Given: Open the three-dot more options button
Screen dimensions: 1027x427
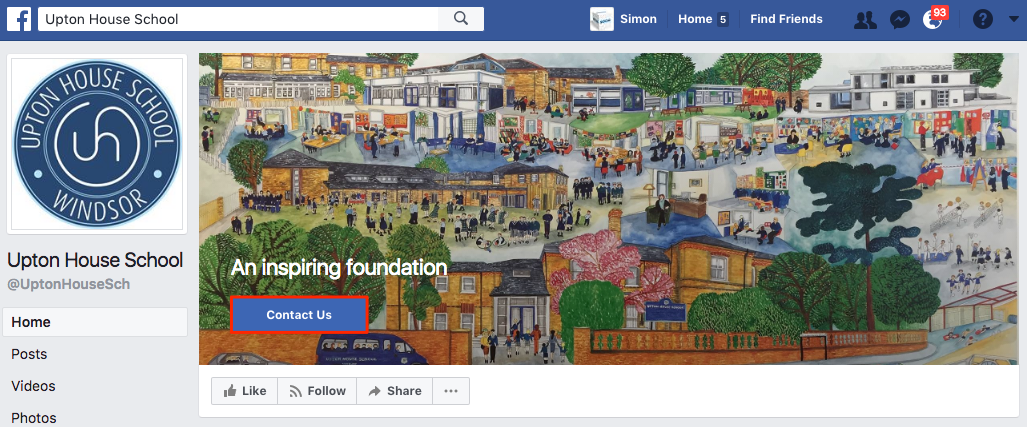Looking at the screenshot, I should [x=451, y=391].
